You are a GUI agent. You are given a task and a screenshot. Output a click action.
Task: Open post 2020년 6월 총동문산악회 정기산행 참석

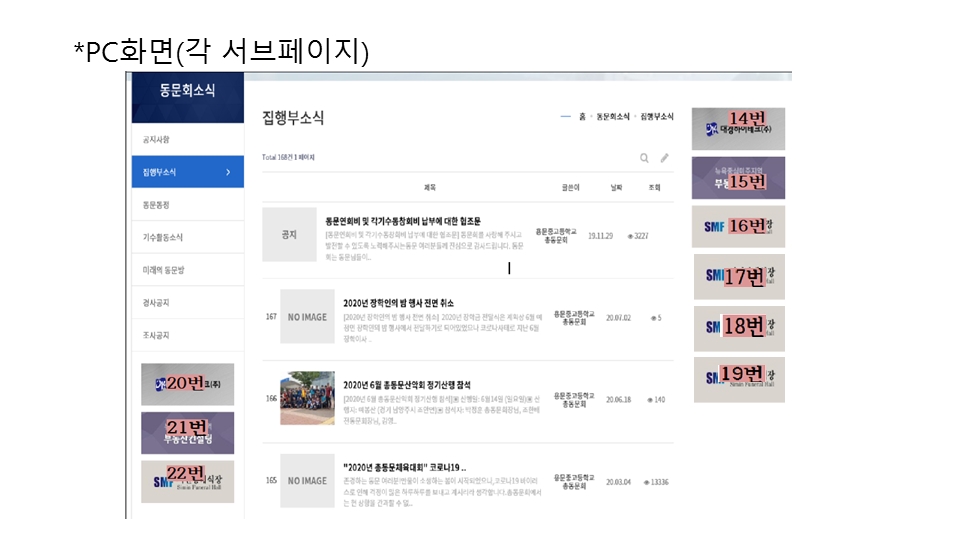tap(407, 385)
